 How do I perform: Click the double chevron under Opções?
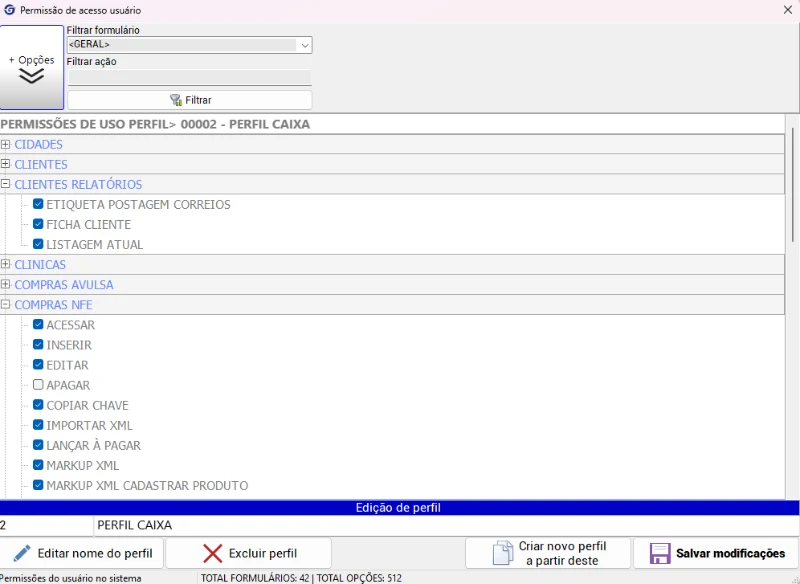[32, 76]
